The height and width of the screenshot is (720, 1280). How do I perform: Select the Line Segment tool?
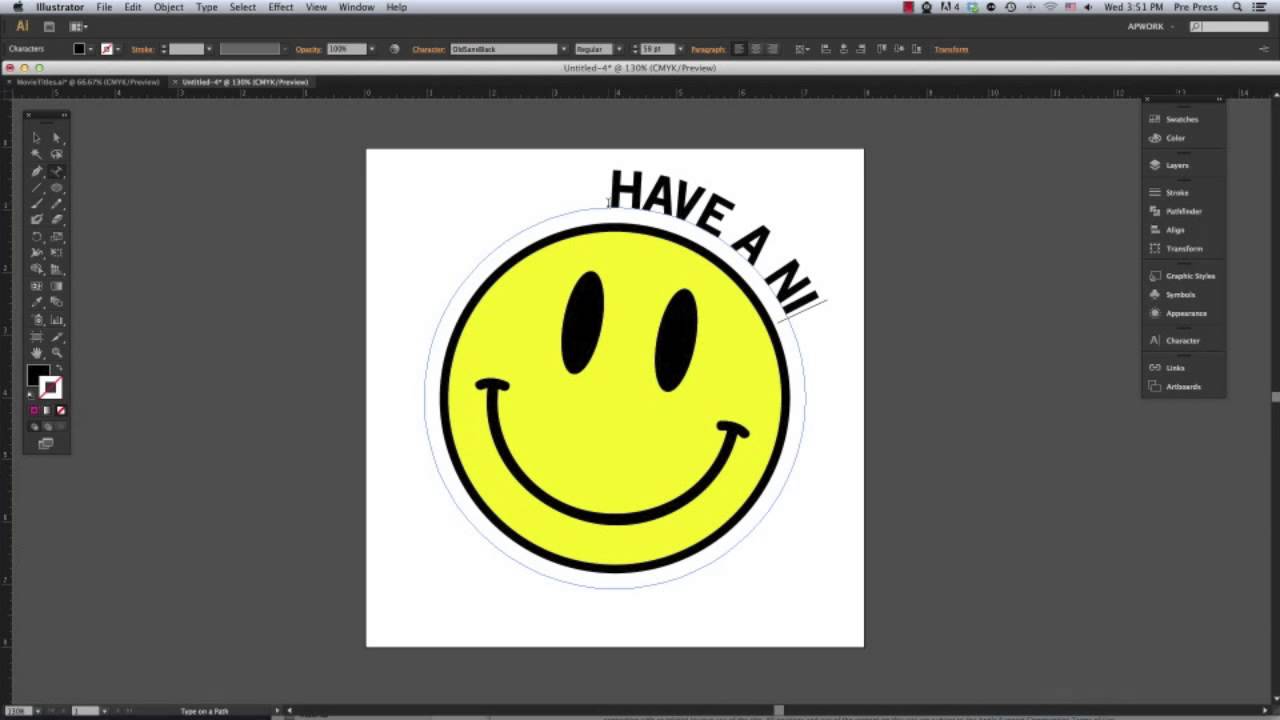(x=36, y=187)
